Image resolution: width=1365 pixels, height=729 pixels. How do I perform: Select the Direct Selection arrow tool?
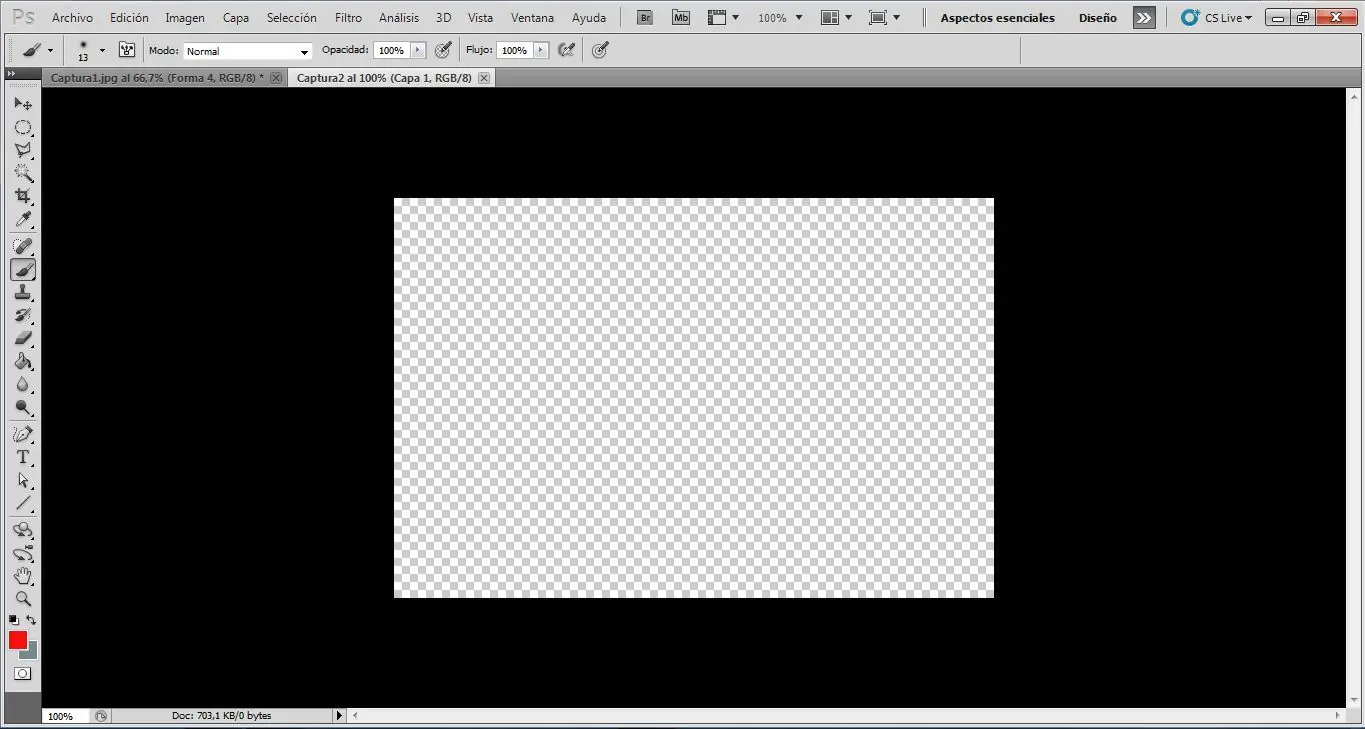click(x=23, y=480)
